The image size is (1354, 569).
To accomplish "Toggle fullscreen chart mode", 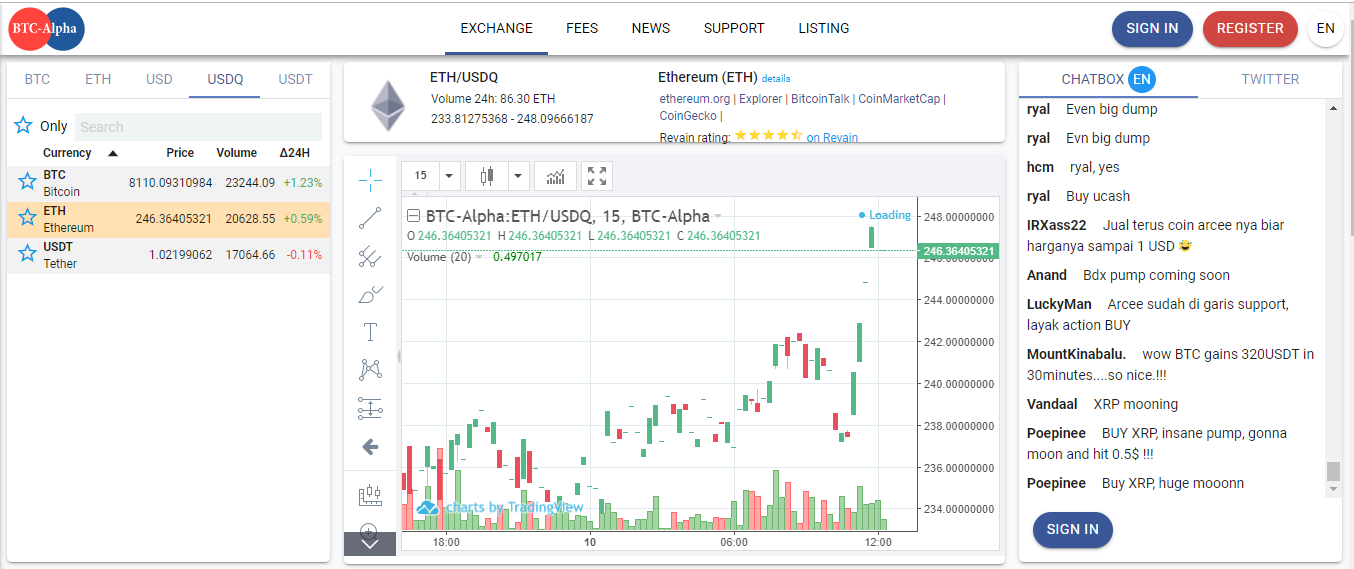I will point(597,176).
